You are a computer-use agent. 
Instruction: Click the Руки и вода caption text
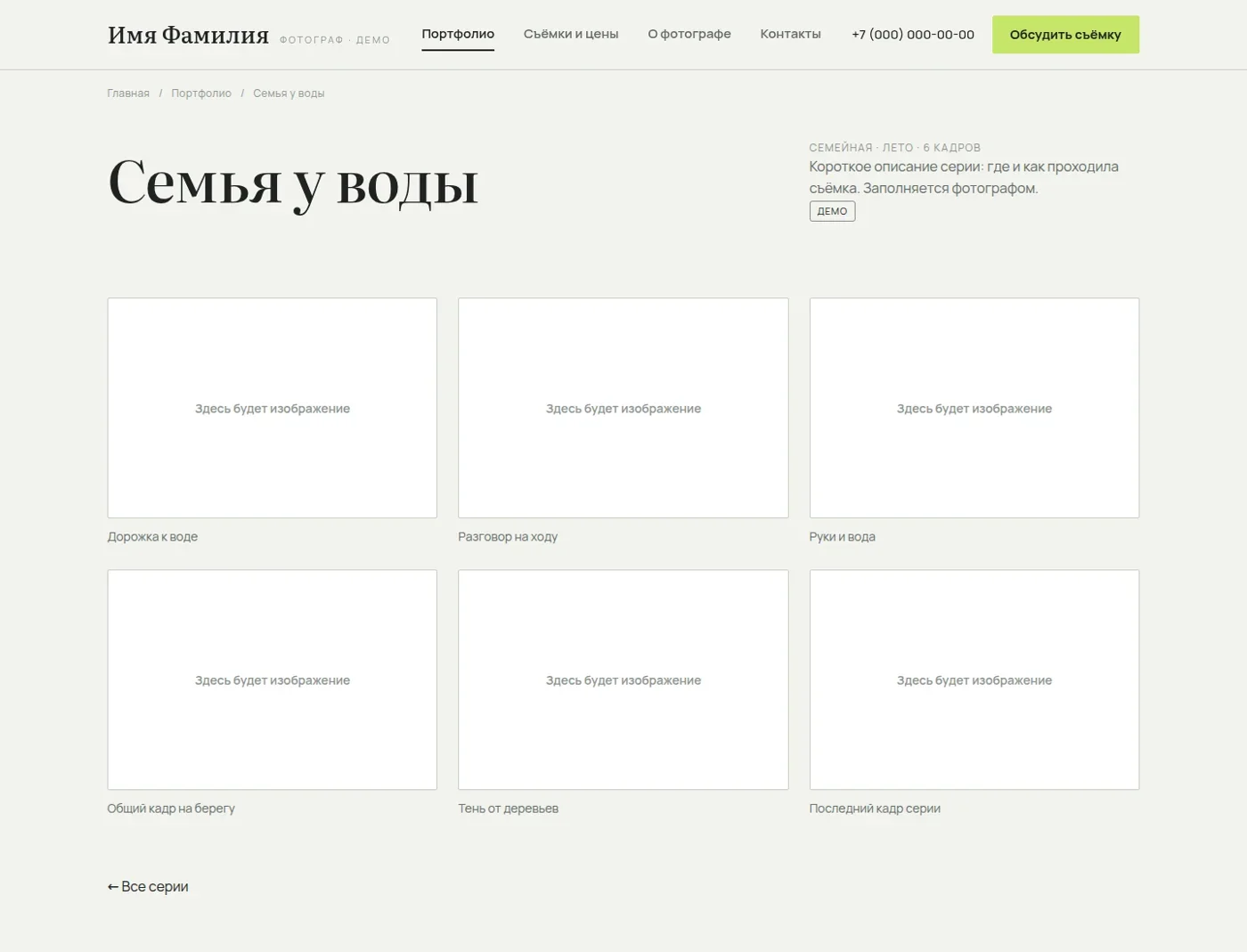click(843, 537)
